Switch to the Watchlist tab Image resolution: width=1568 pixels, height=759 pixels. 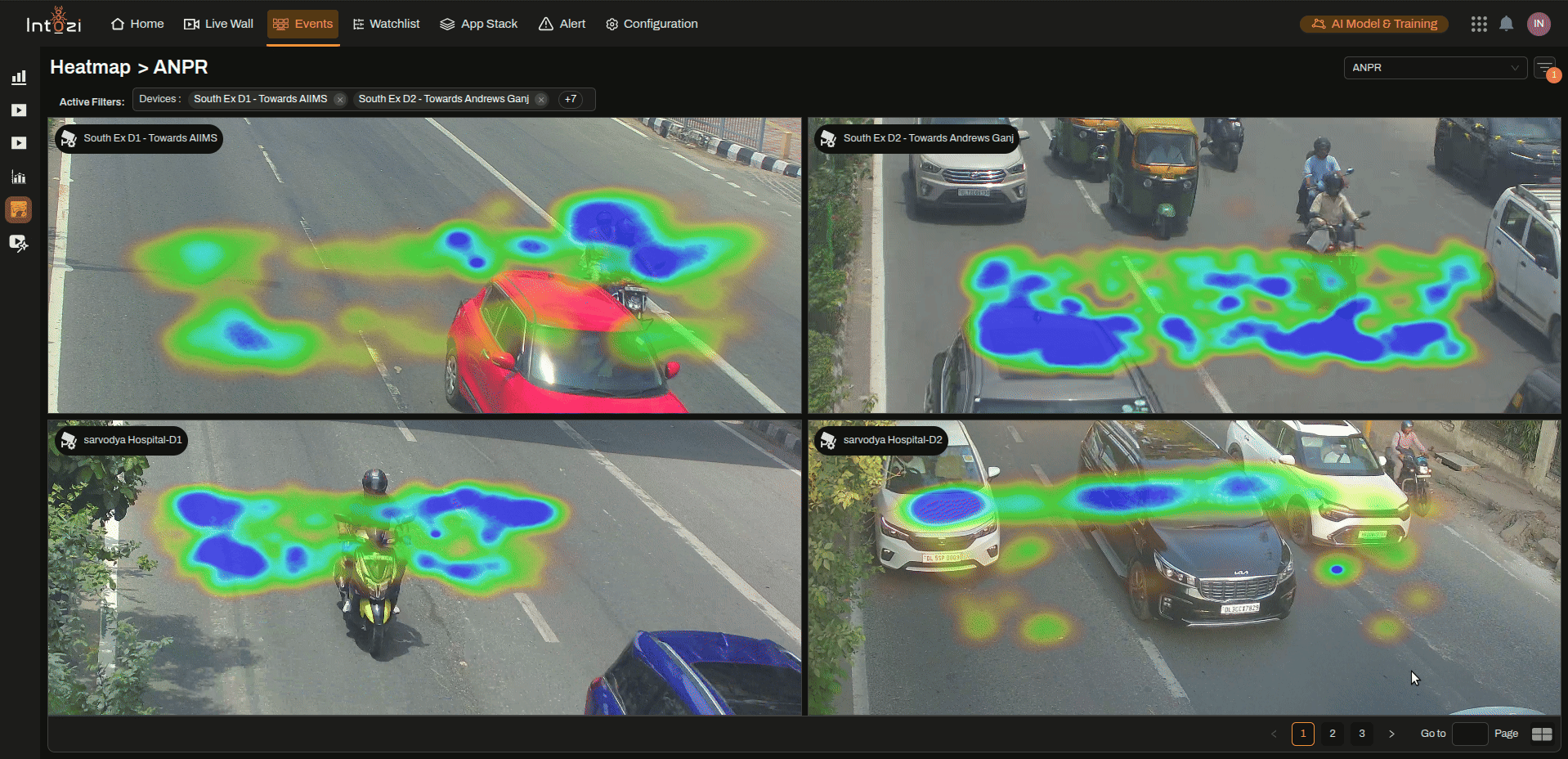pos(386,24)
